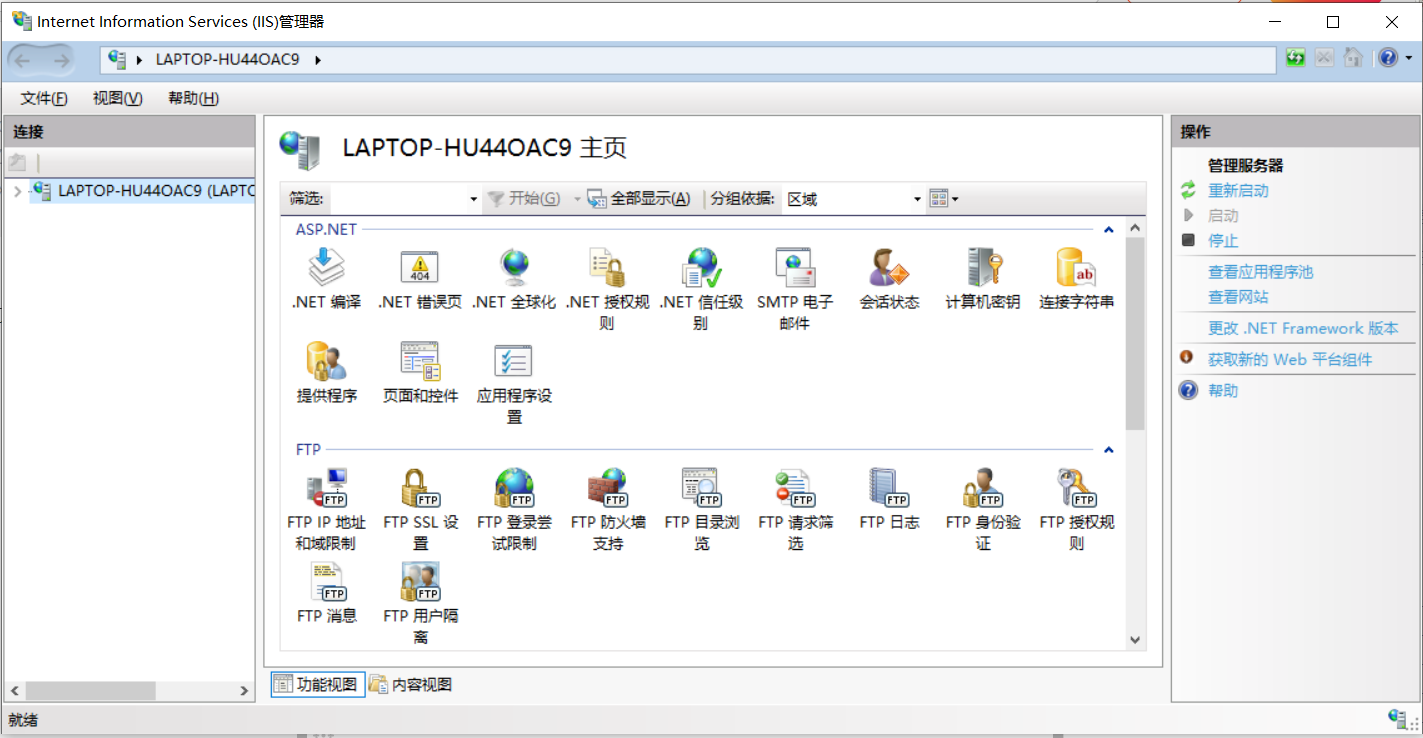Image resolution: width=1423 pixels, height=738 pixels.
Task: Click 获取新的 Web 平台组件 link
Action: [1290, 359]
